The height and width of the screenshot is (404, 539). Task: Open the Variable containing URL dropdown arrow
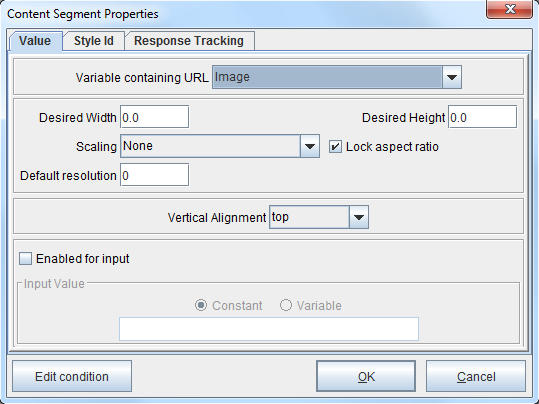[x=451, y=77]
